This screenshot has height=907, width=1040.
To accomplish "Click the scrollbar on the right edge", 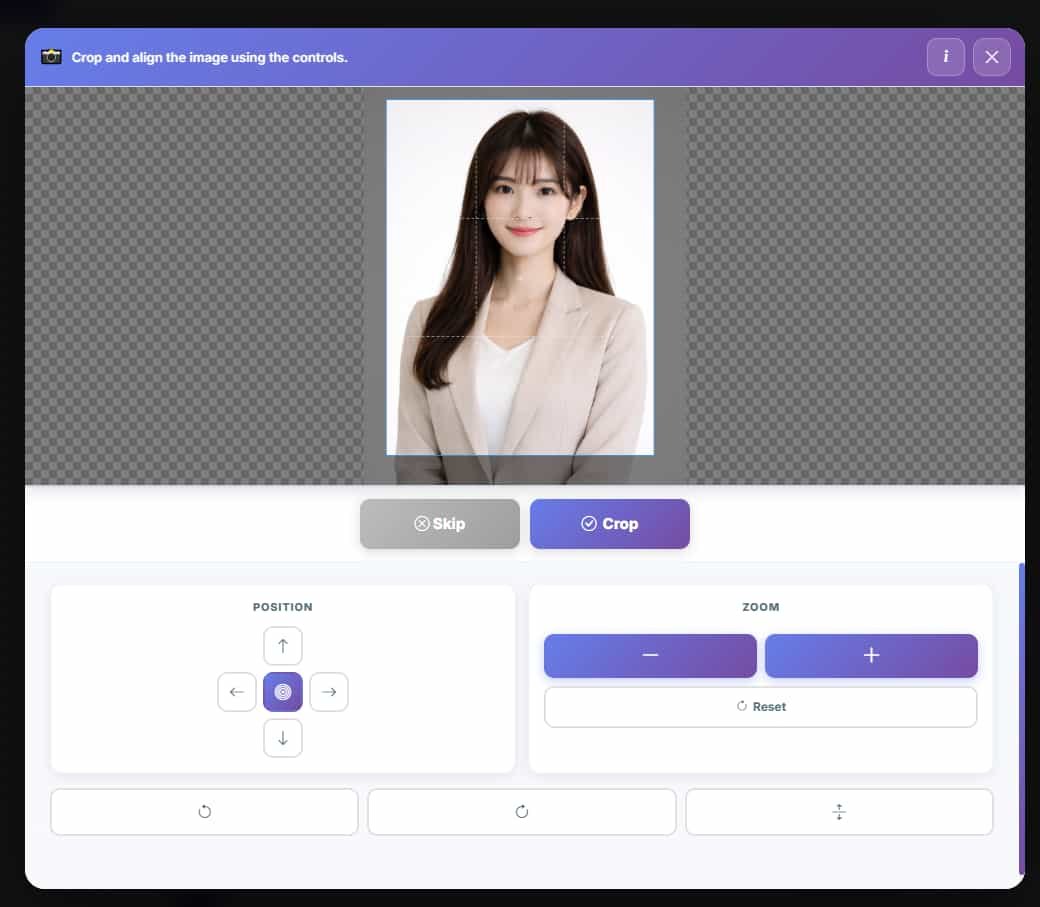I will (1021, 700).
